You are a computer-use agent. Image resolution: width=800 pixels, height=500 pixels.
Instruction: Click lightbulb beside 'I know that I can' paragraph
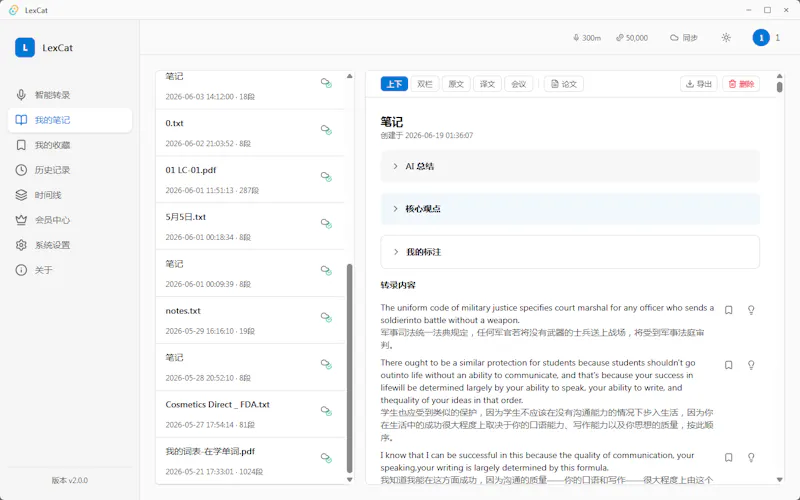751,457
